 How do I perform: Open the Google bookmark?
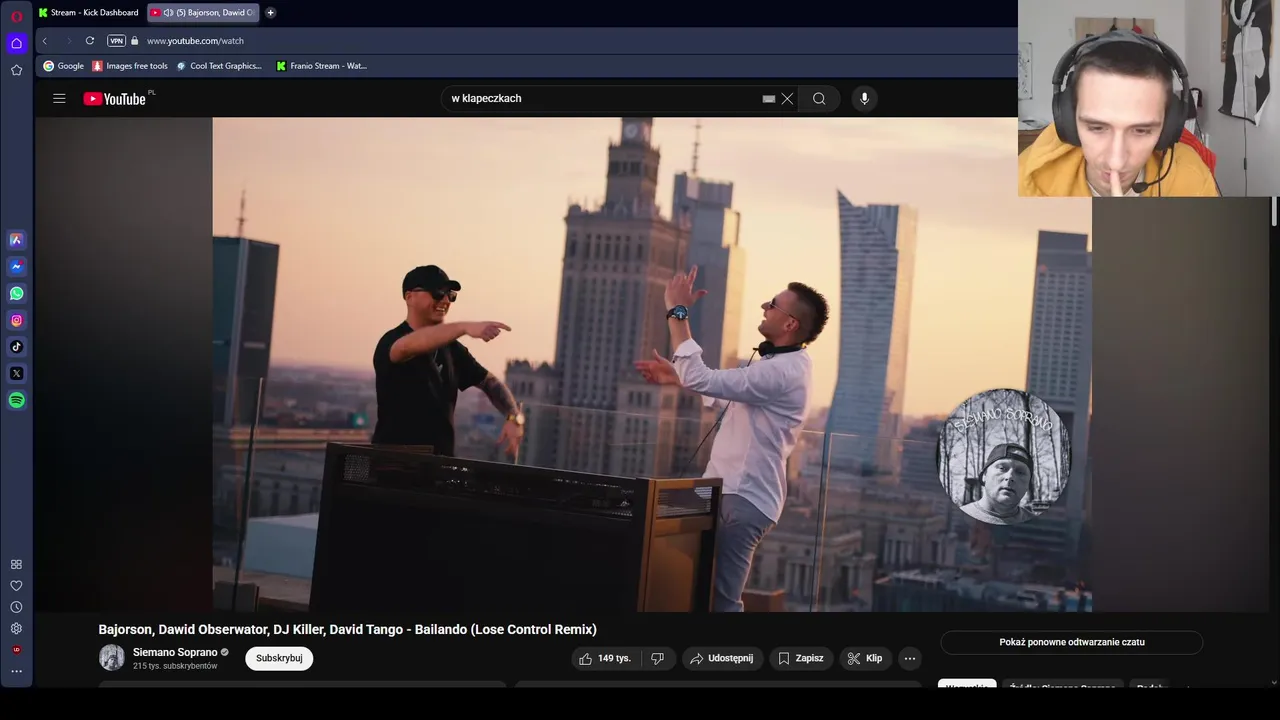tap(63, 66)
